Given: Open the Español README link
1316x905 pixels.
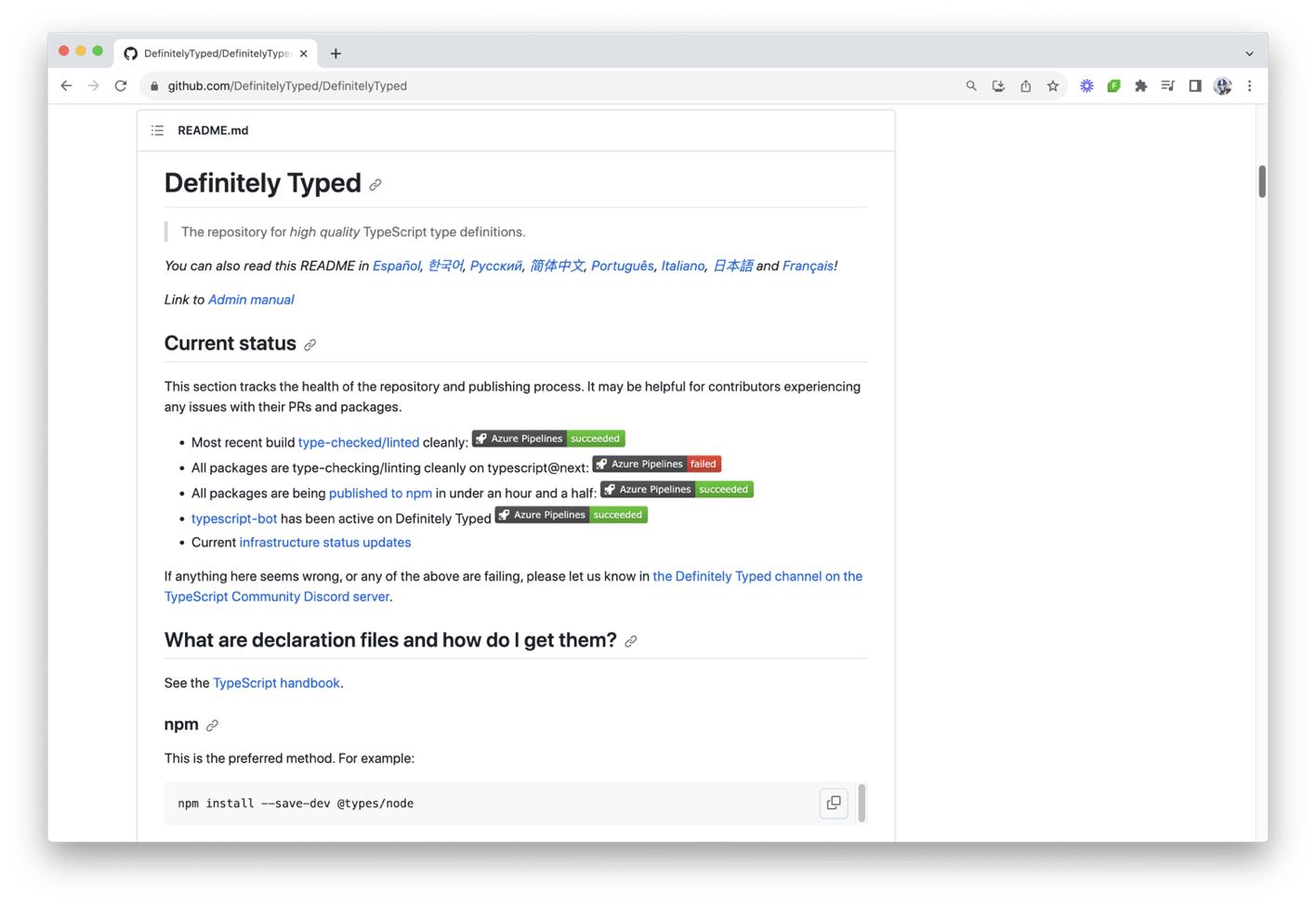Looking at the screenshot, I should [397, 266].
